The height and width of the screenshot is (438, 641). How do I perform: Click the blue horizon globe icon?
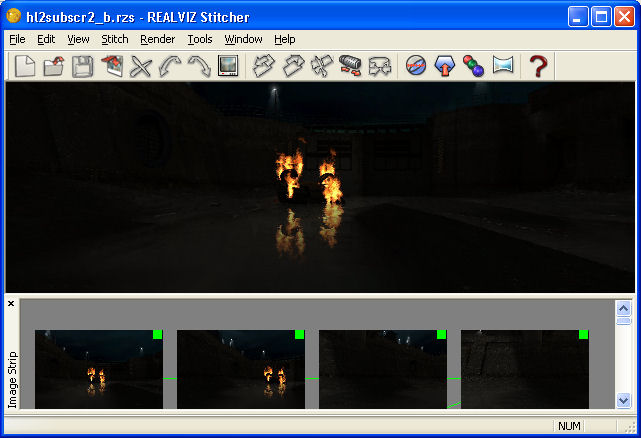[416, 66]
